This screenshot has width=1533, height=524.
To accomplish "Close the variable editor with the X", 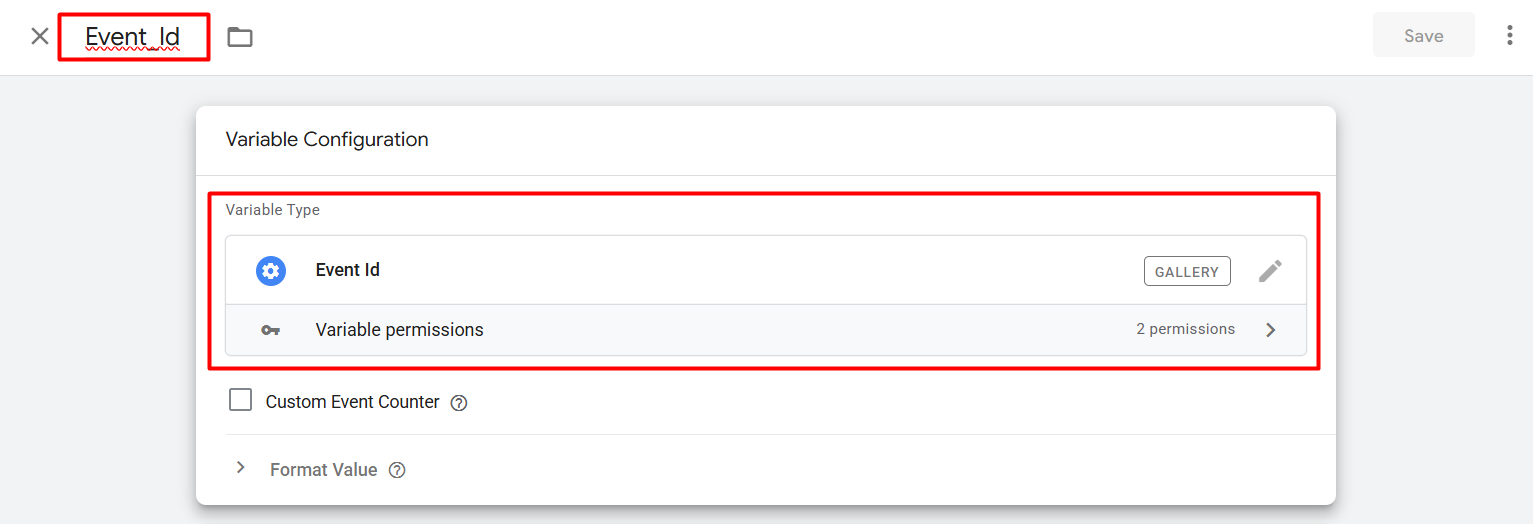I will pyautogui.click(x=40, y=37).
